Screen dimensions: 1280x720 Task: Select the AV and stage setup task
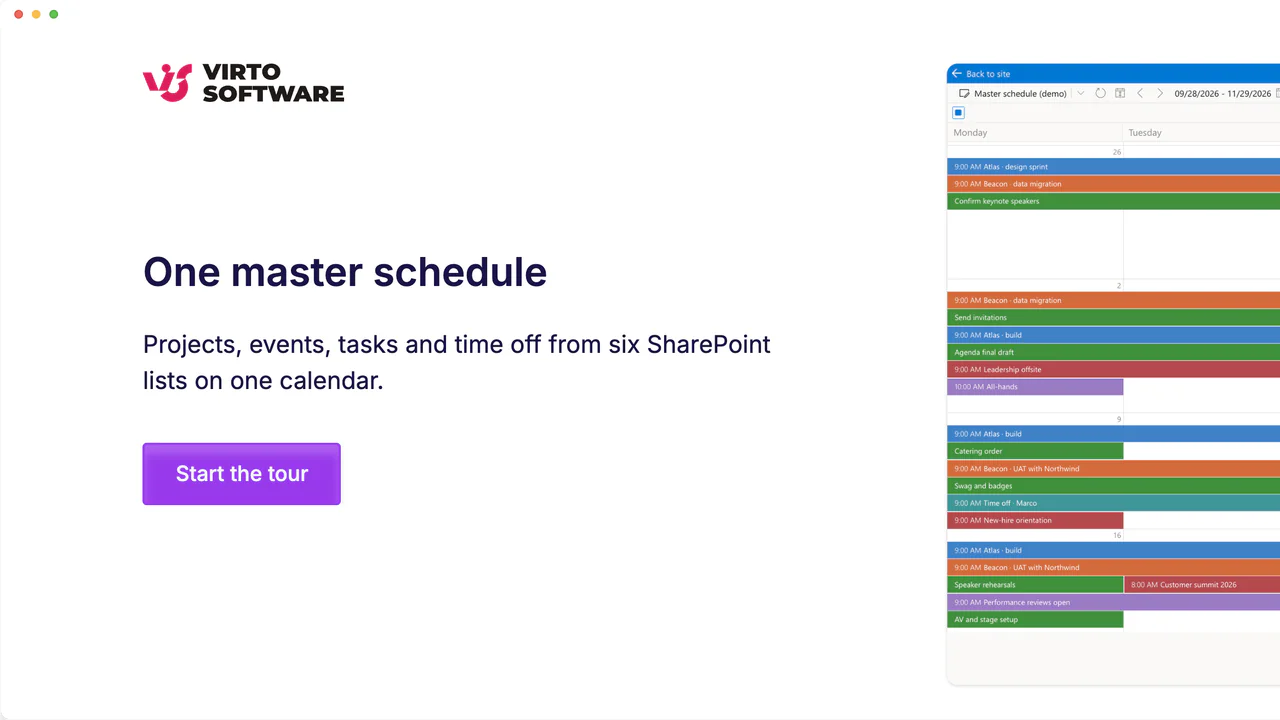coord(1035,619)
